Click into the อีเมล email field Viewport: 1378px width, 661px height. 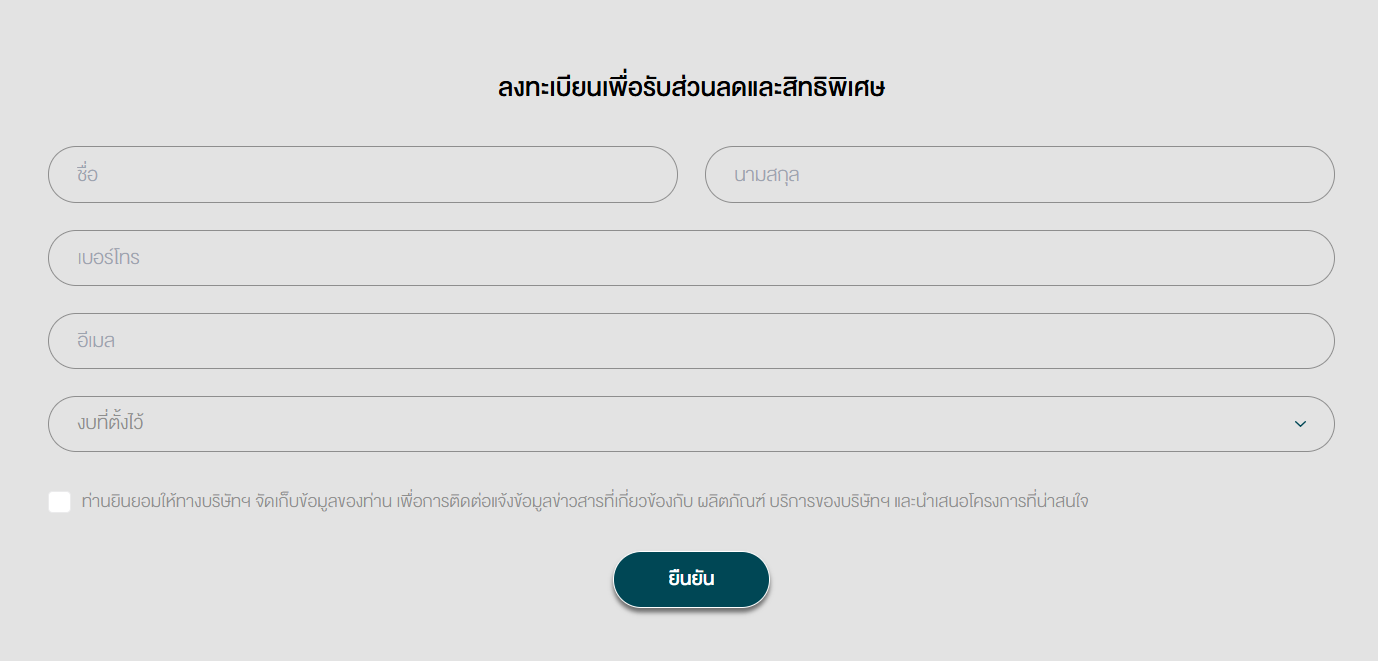690,341
